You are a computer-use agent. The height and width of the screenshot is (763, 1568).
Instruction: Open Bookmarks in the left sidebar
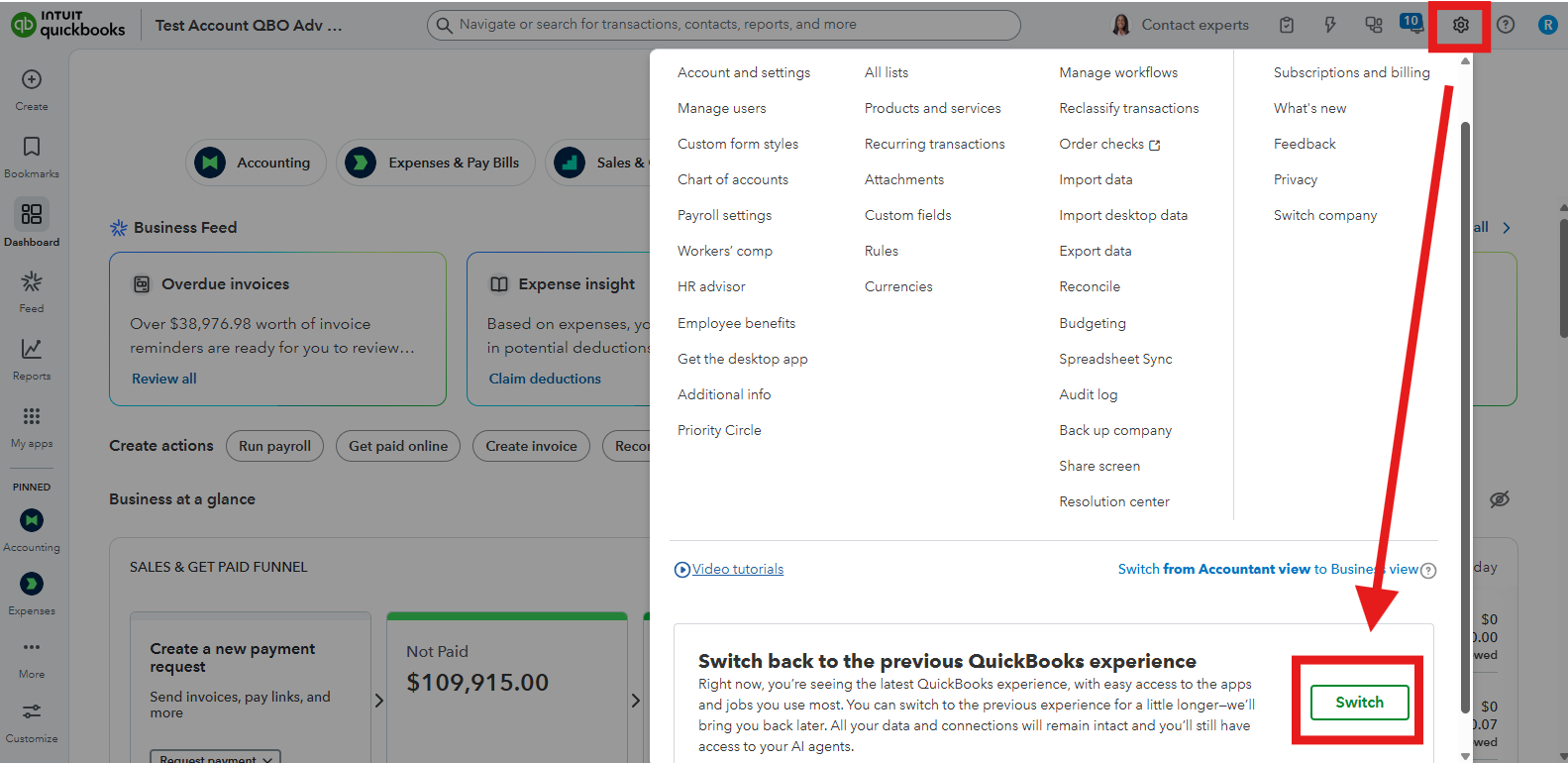[x=32, y=157]
